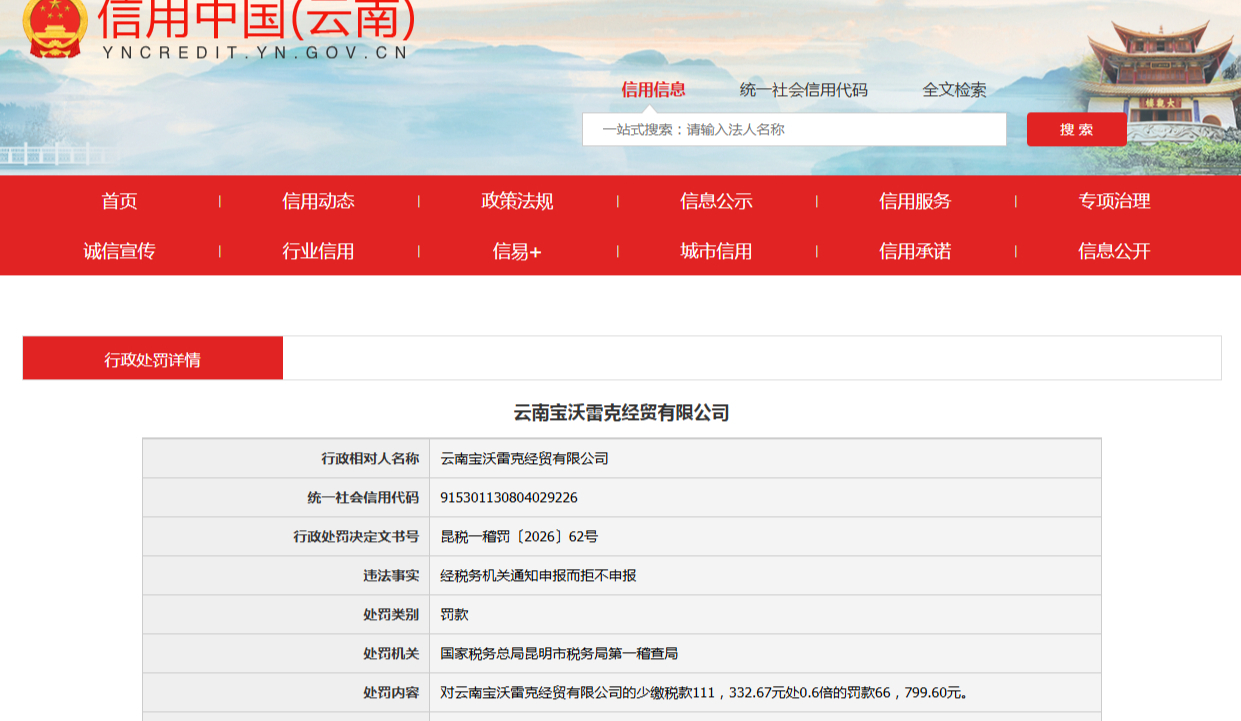
Task: Open the 行业信用 menu item
Action: point(318,251)
